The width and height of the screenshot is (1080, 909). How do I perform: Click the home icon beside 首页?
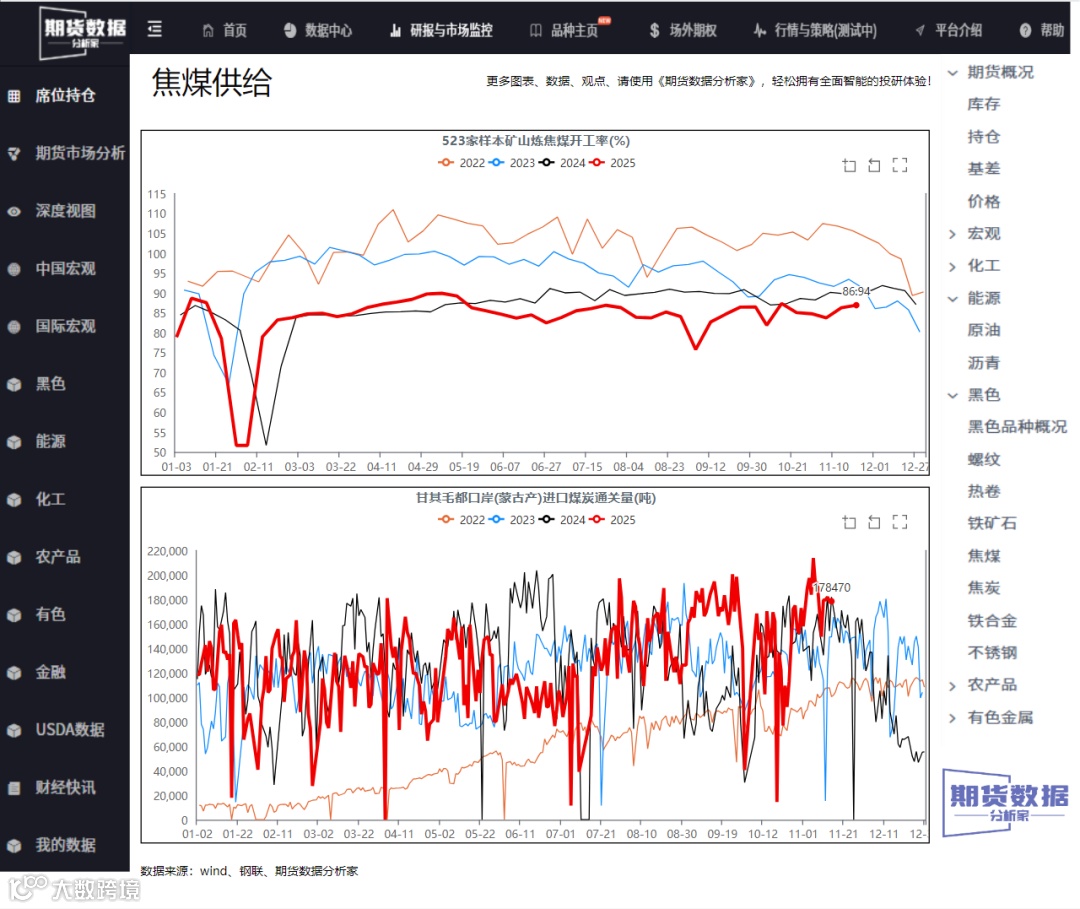coord(208,30)
